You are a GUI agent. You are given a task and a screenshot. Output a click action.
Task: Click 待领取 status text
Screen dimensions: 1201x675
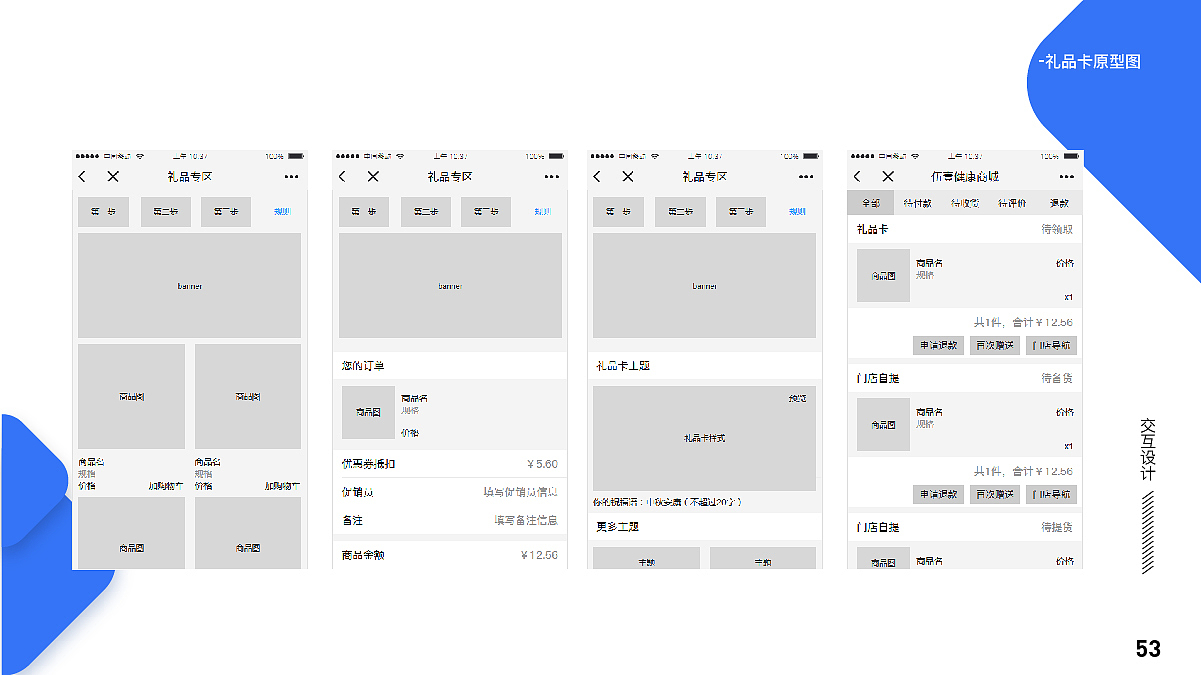point(1057,229)
